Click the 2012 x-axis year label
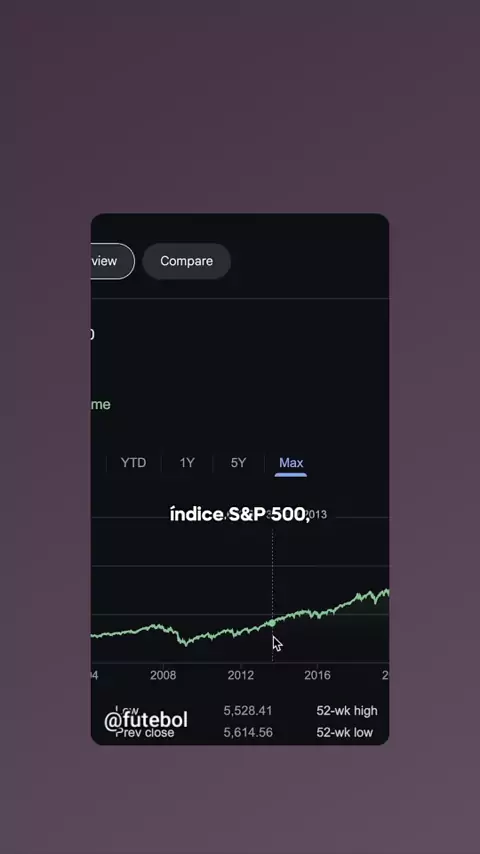This screenshot has height=854, width=480. pos(241,675)
